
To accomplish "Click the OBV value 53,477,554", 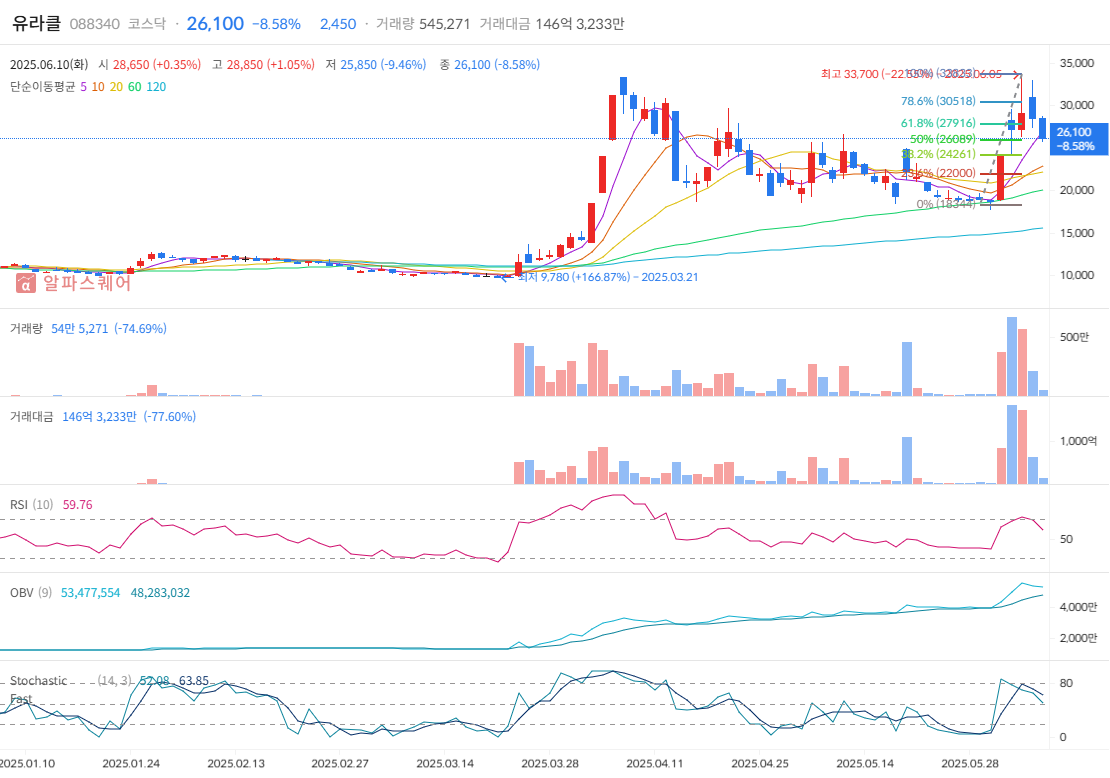I will [91, 593].
